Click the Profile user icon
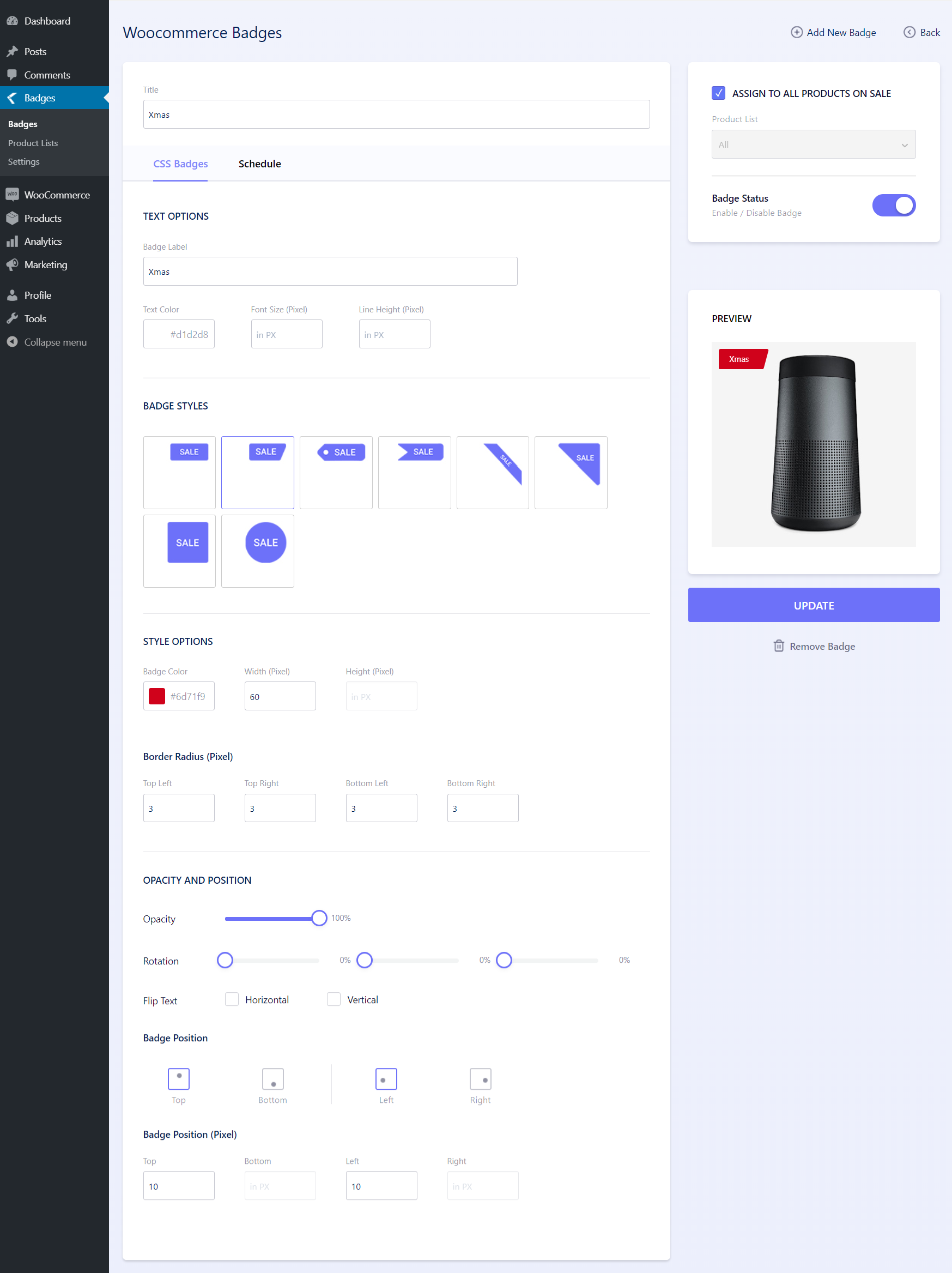952x1273 pixels. [12, 295]
